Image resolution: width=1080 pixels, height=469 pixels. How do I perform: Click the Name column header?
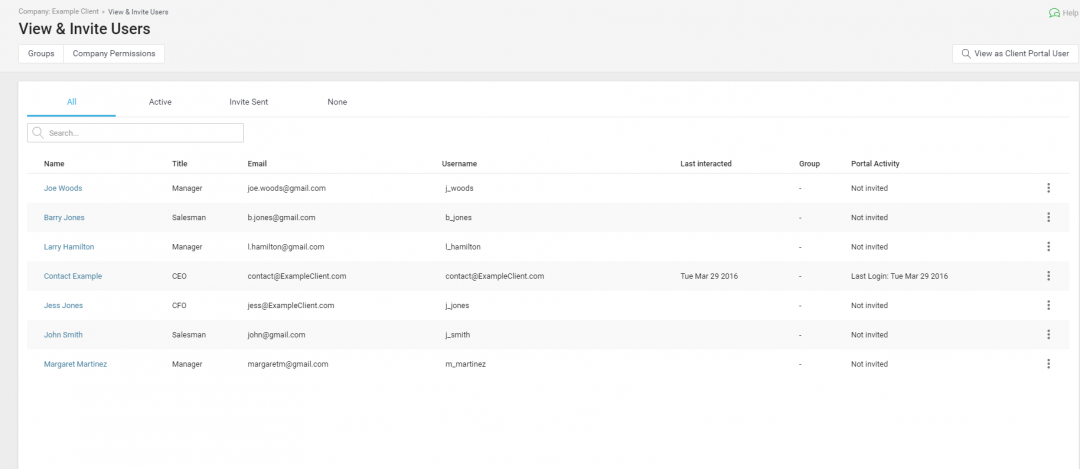(x=54, y=164)
